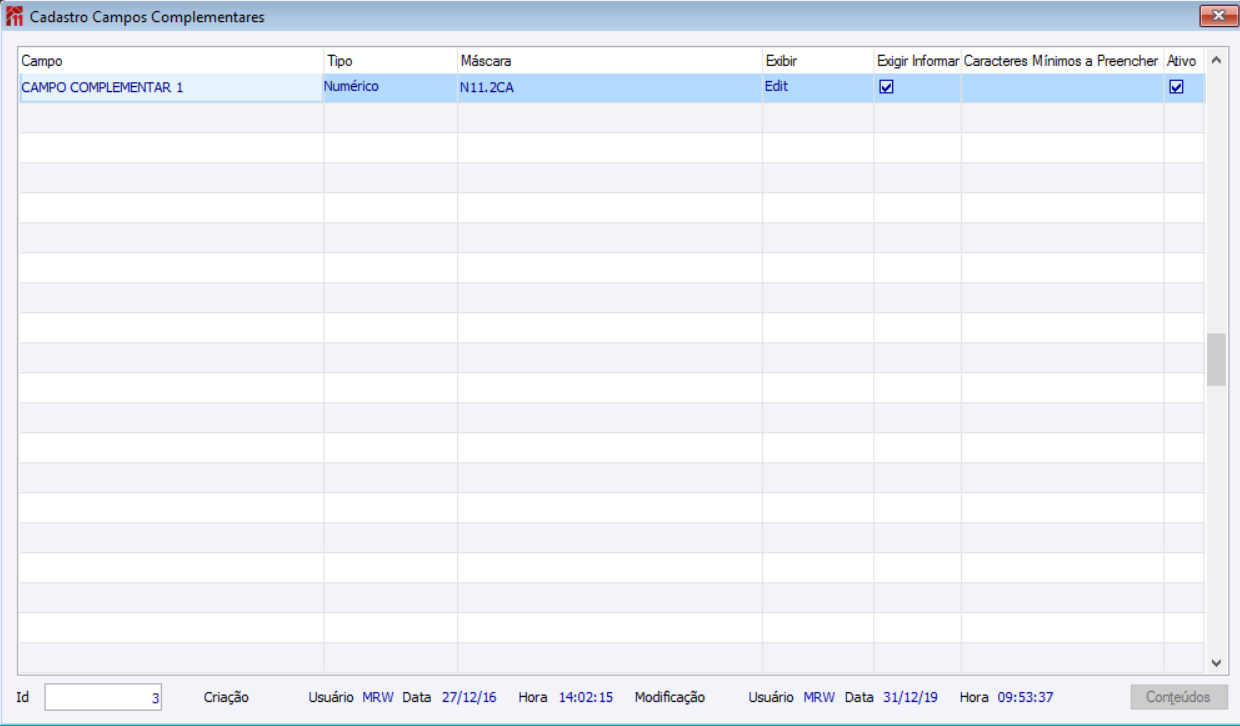Close the Cadastro Campos Complementares window
Image resolution: width=1240 pixels, height=726 pixels.
[1218, 15]
